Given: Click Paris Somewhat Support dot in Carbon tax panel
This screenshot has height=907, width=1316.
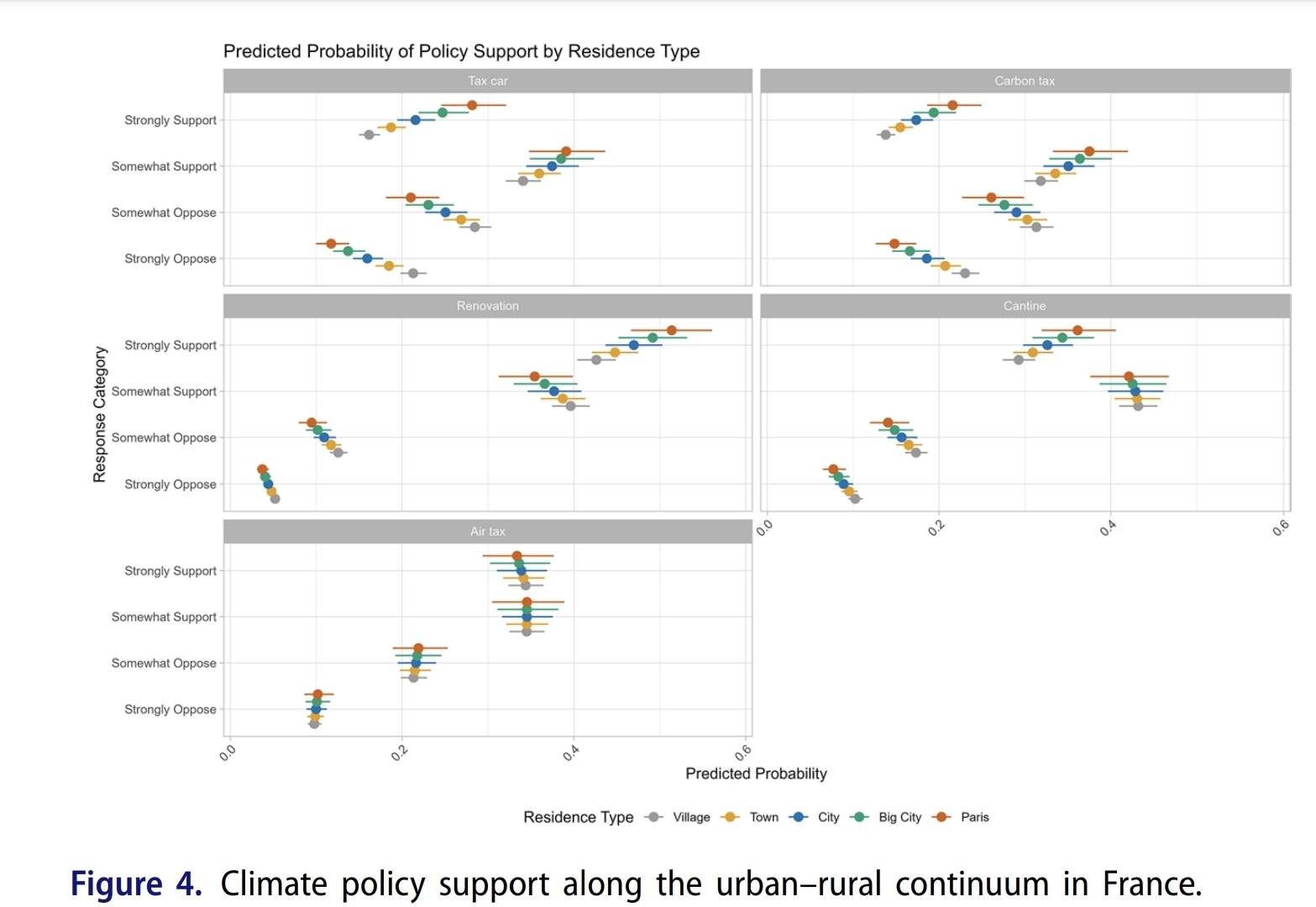Looking at the screenshot, I should [1089, 151].
